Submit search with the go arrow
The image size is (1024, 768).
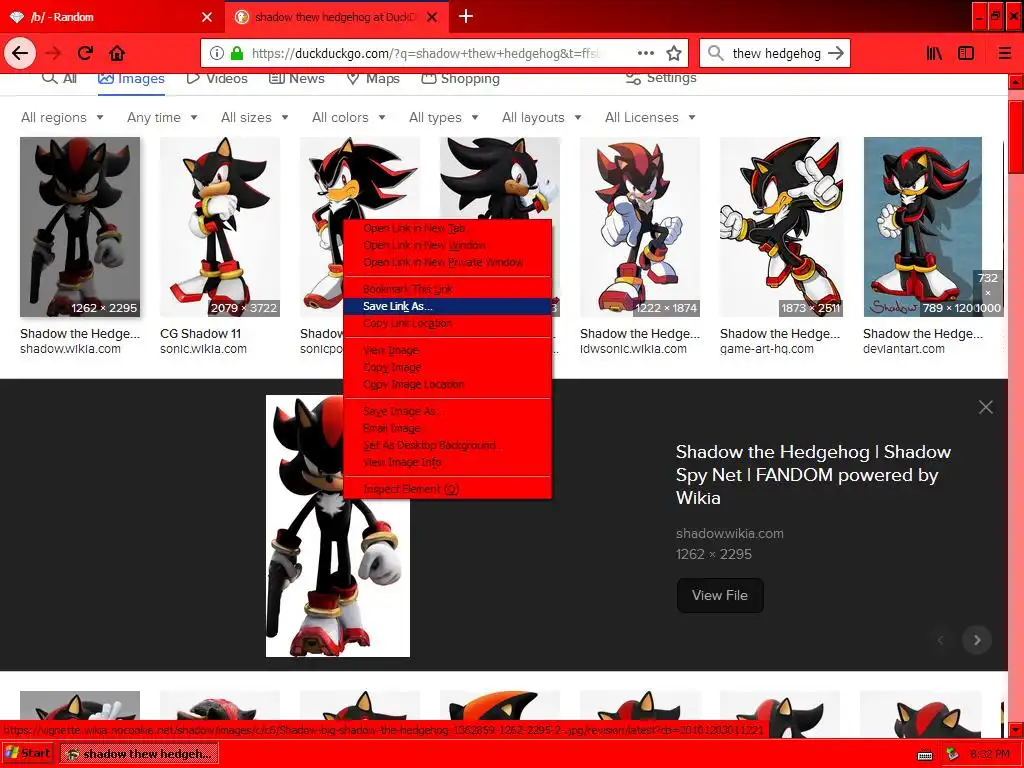(x=835, y=53)
